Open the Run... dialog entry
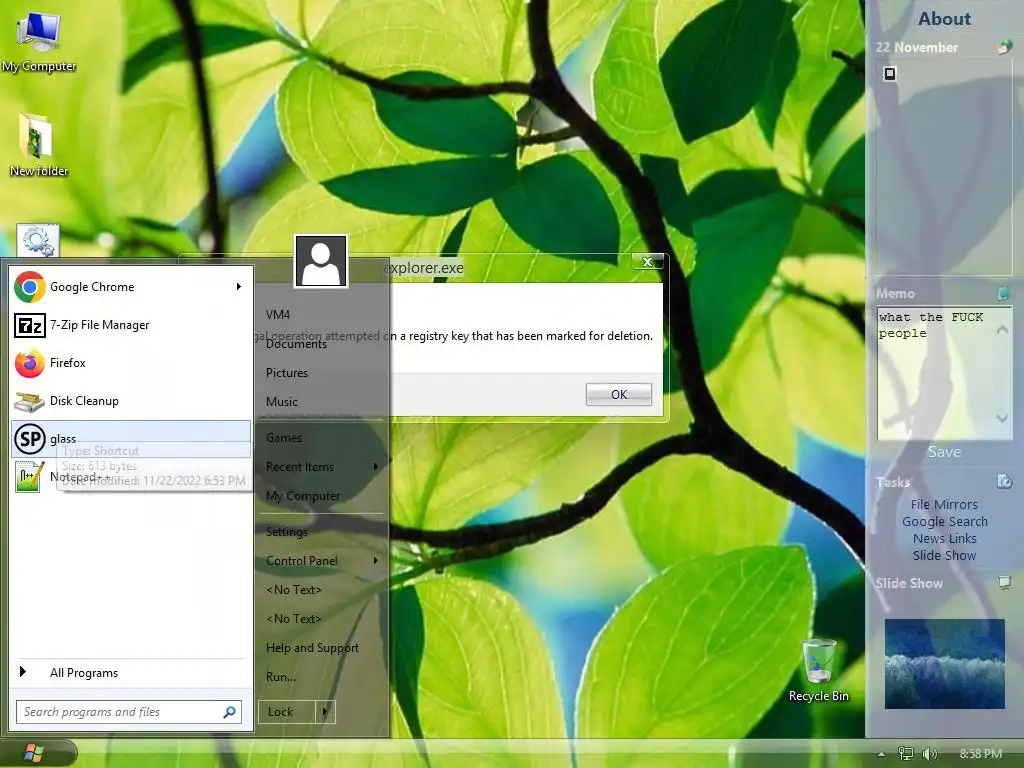The height and width of the screenshot is (768, 1024). click(x=281, y=677)
